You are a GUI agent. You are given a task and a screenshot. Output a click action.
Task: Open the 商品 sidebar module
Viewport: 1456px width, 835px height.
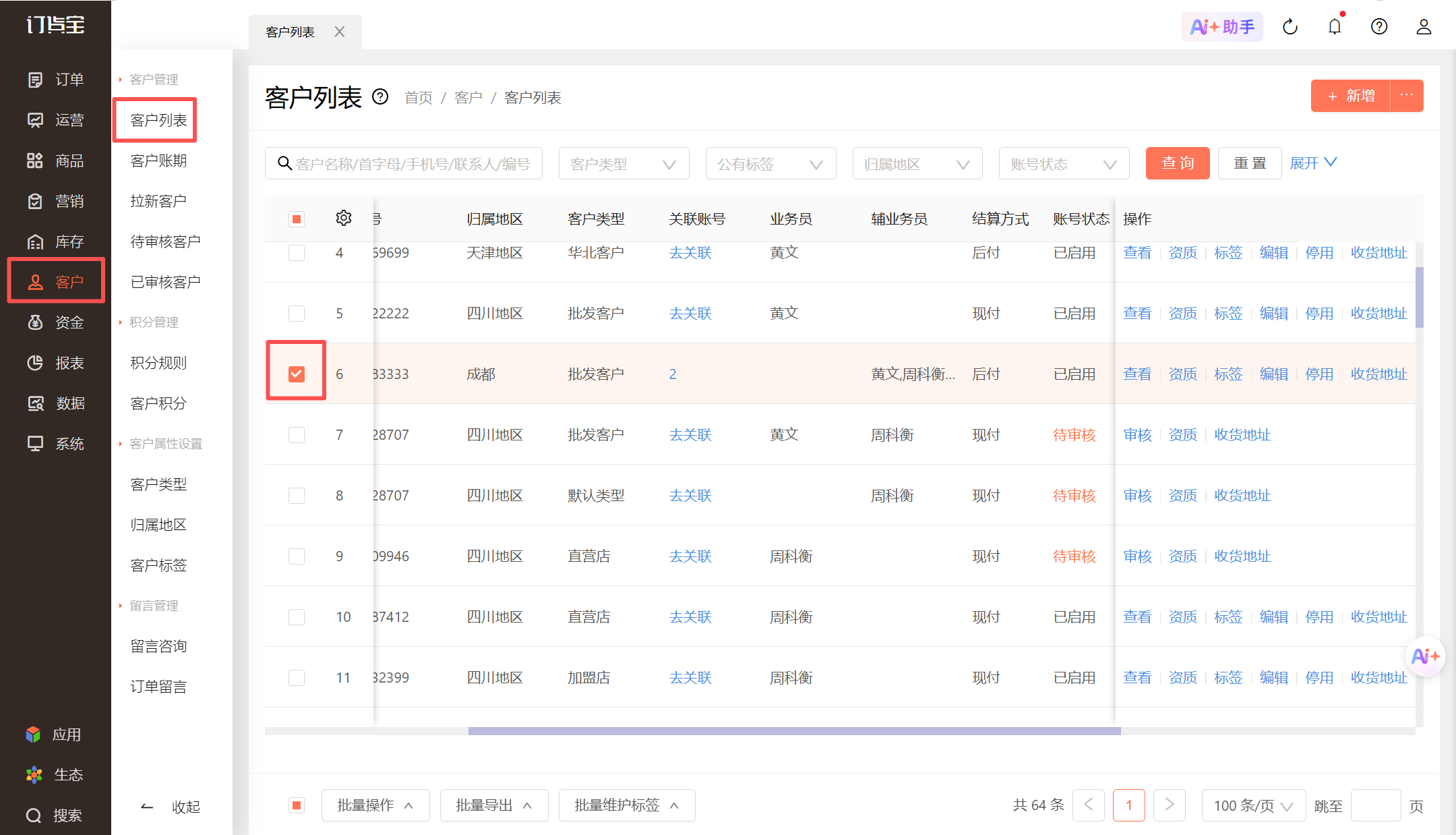(55, 161)
